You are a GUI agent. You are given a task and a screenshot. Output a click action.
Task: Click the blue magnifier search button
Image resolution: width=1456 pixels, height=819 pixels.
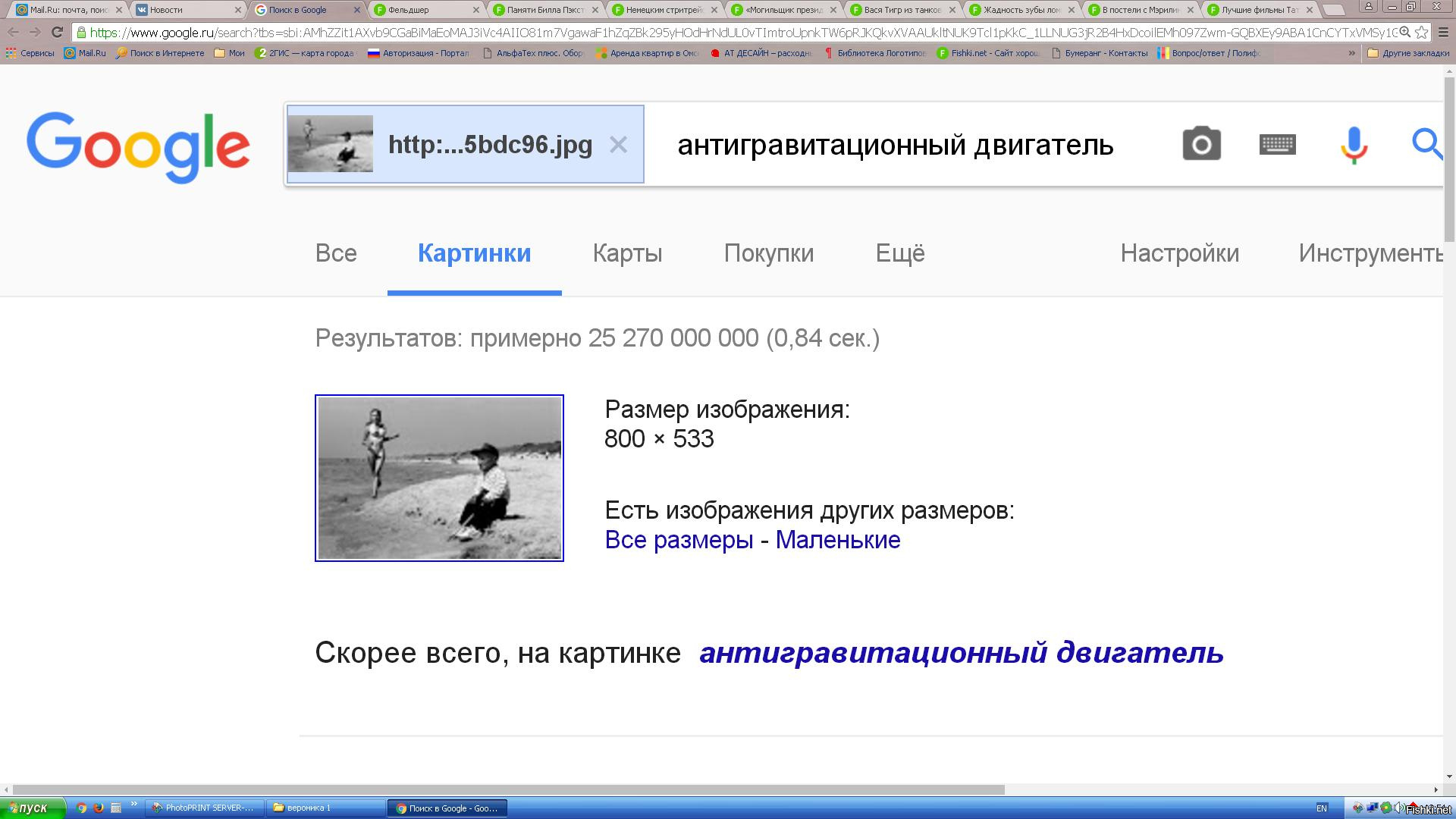point(1426,144)
